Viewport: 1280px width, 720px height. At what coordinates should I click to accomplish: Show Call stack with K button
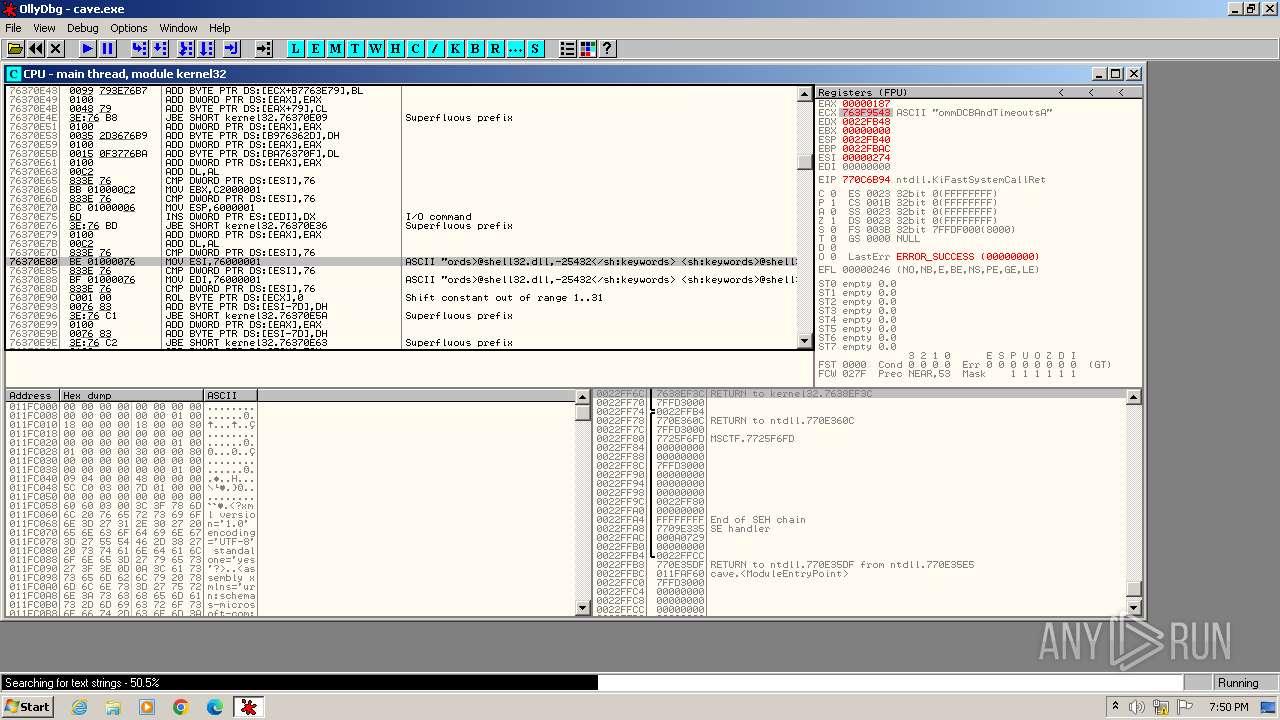456,48
